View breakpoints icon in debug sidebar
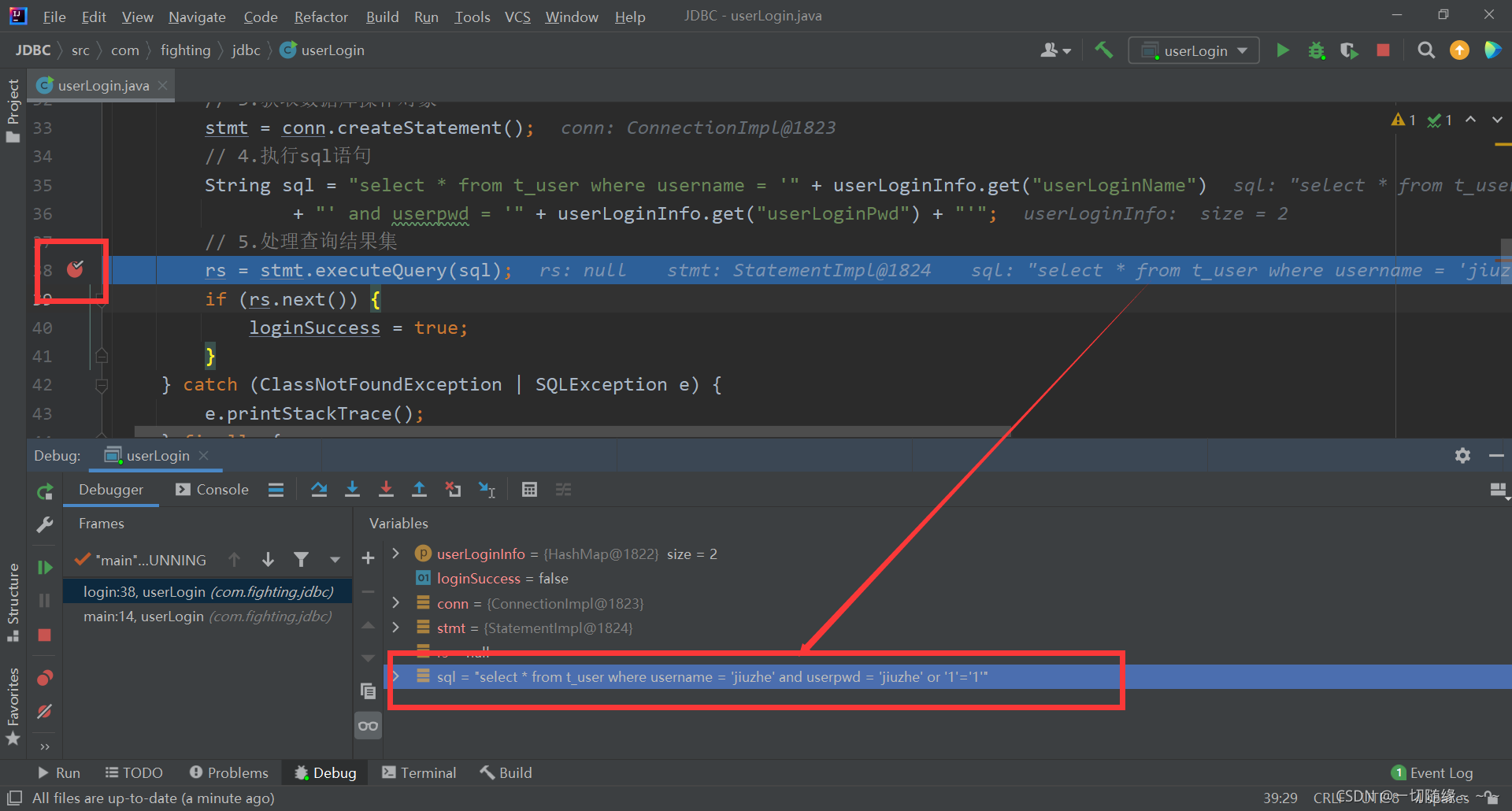The height and width of the screenshot is (811, 1512). 45,678
